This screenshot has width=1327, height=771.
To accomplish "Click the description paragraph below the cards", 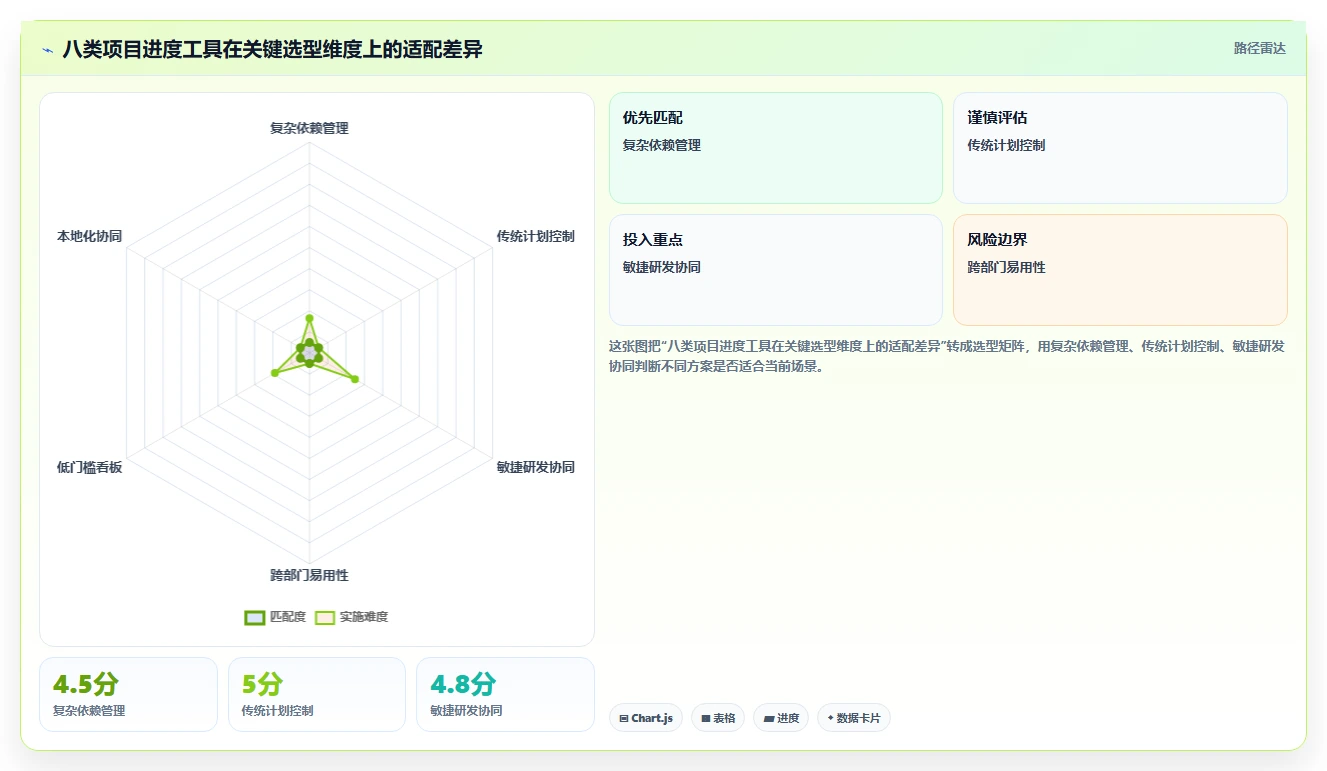I will click(947, 356).
